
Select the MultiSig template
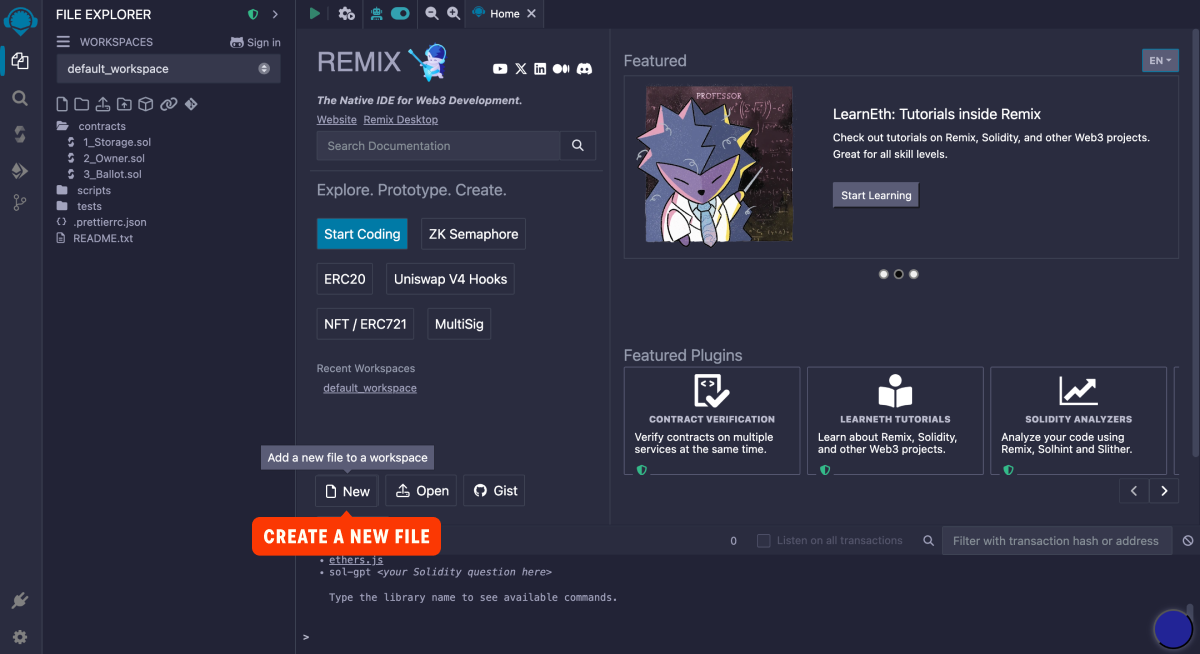tap(459, 324)
